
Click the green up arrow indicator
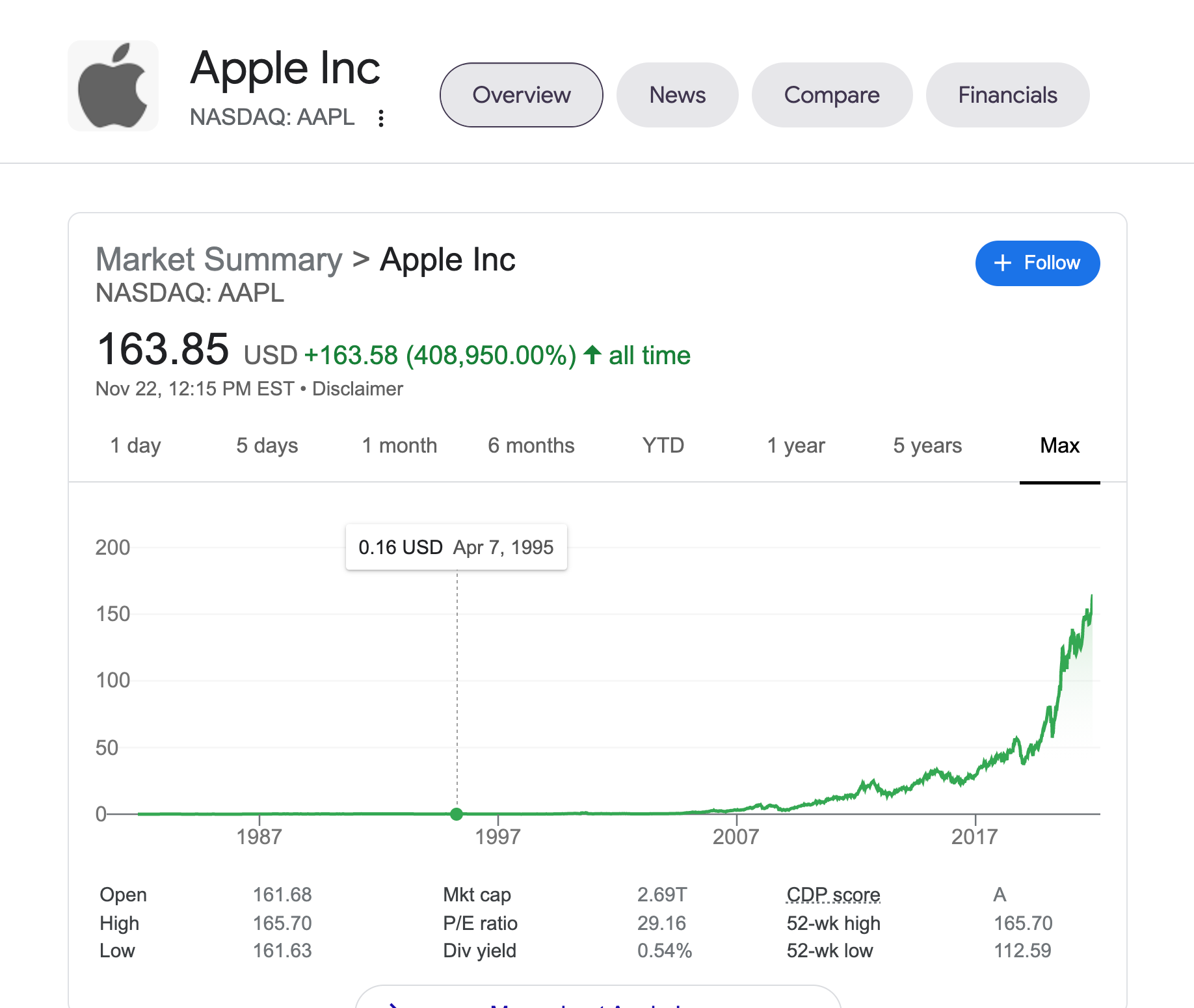point(592,355)
